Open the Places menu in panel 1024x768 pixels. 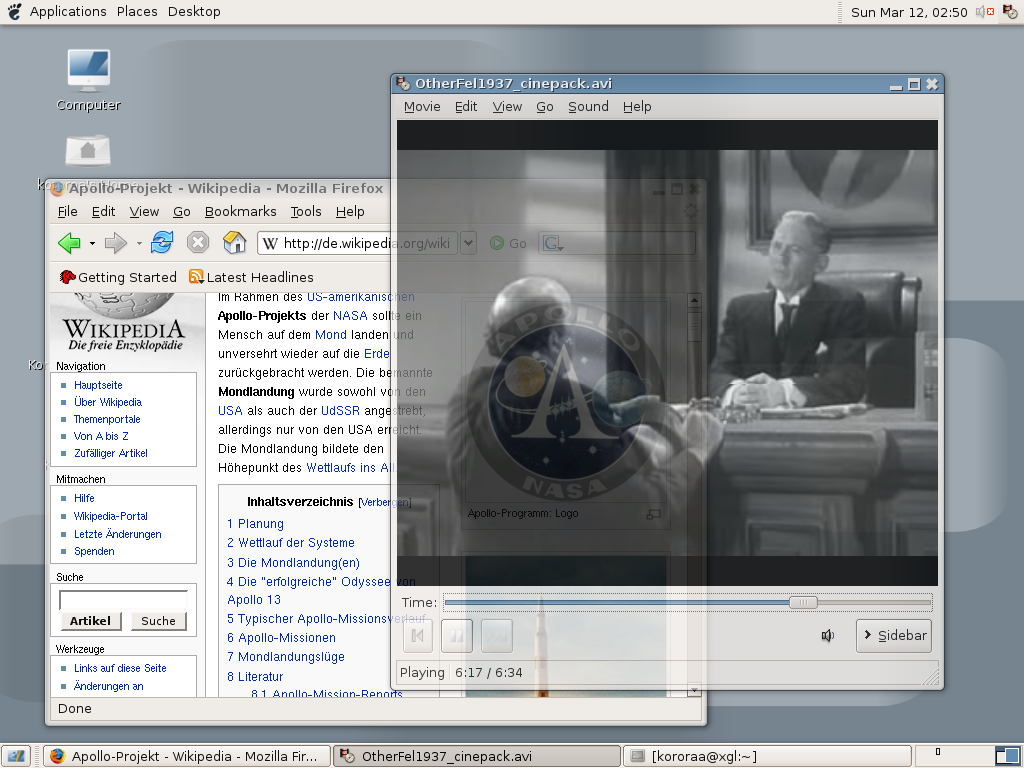click(137, 11)
